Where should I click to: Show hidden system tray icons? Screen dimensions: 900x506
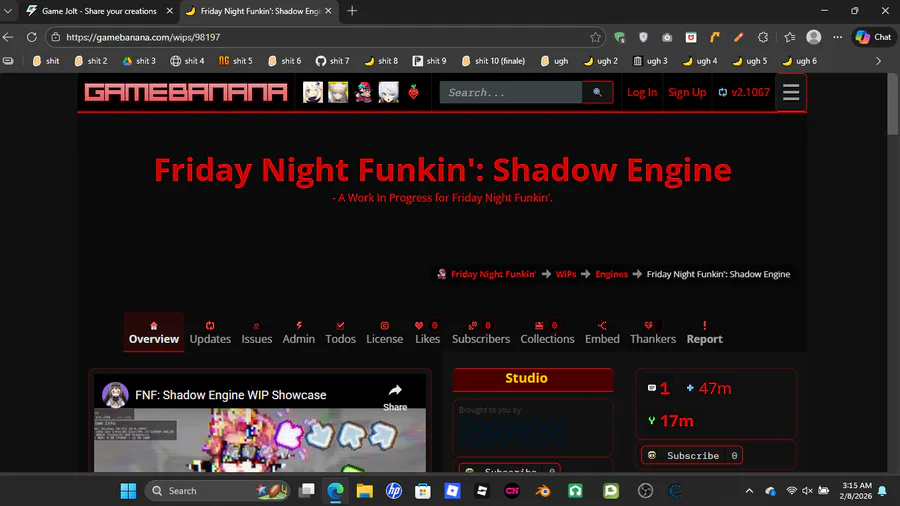pyautogui.click(x=749, y=491)
